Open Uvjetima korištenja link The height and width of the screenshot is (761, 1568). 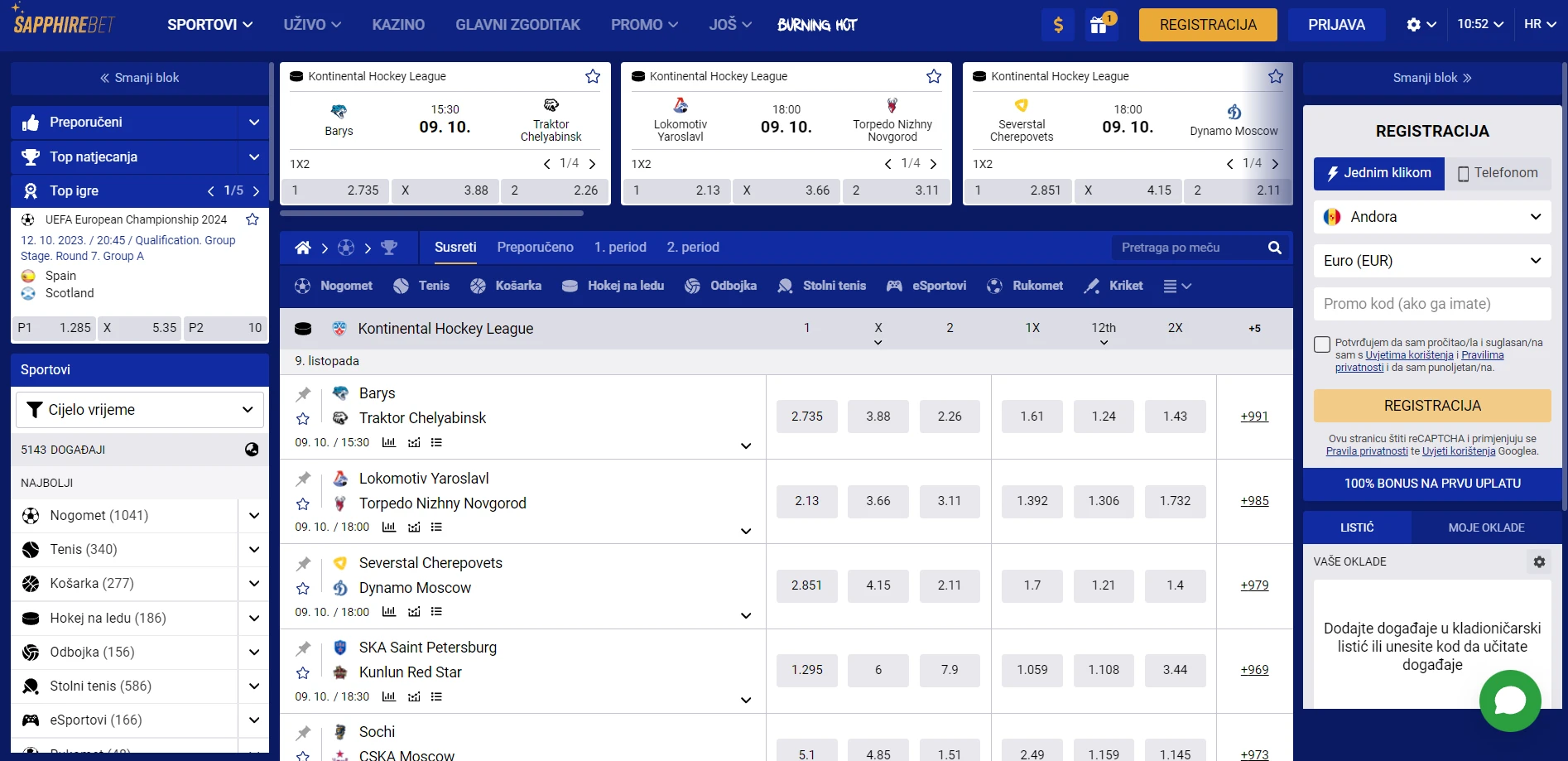pyautogui.click(x=1409, y=355)
